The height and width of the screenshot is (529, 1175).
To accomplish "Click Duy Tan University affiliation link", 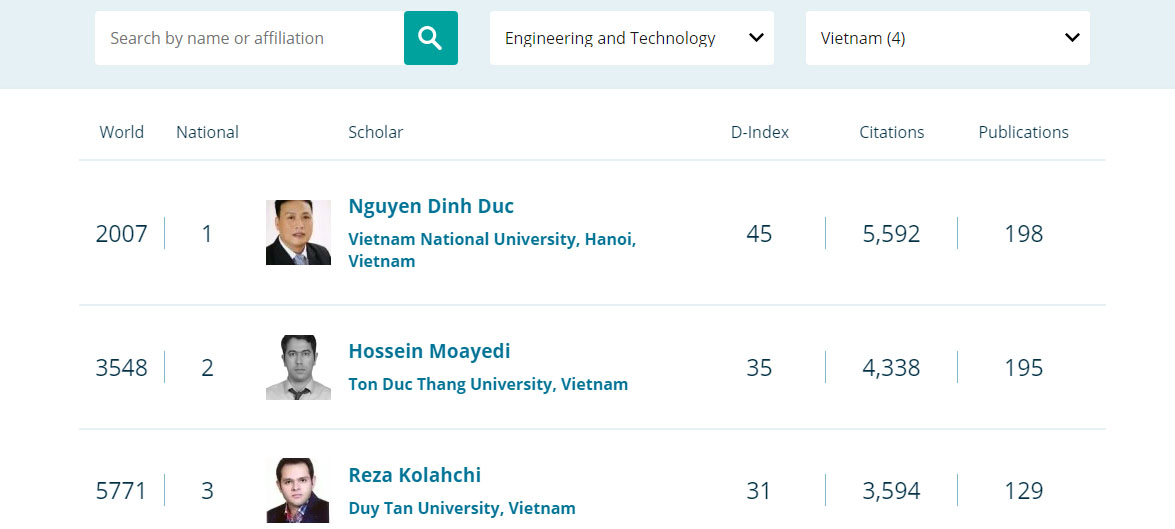I will tap(462, 508).
